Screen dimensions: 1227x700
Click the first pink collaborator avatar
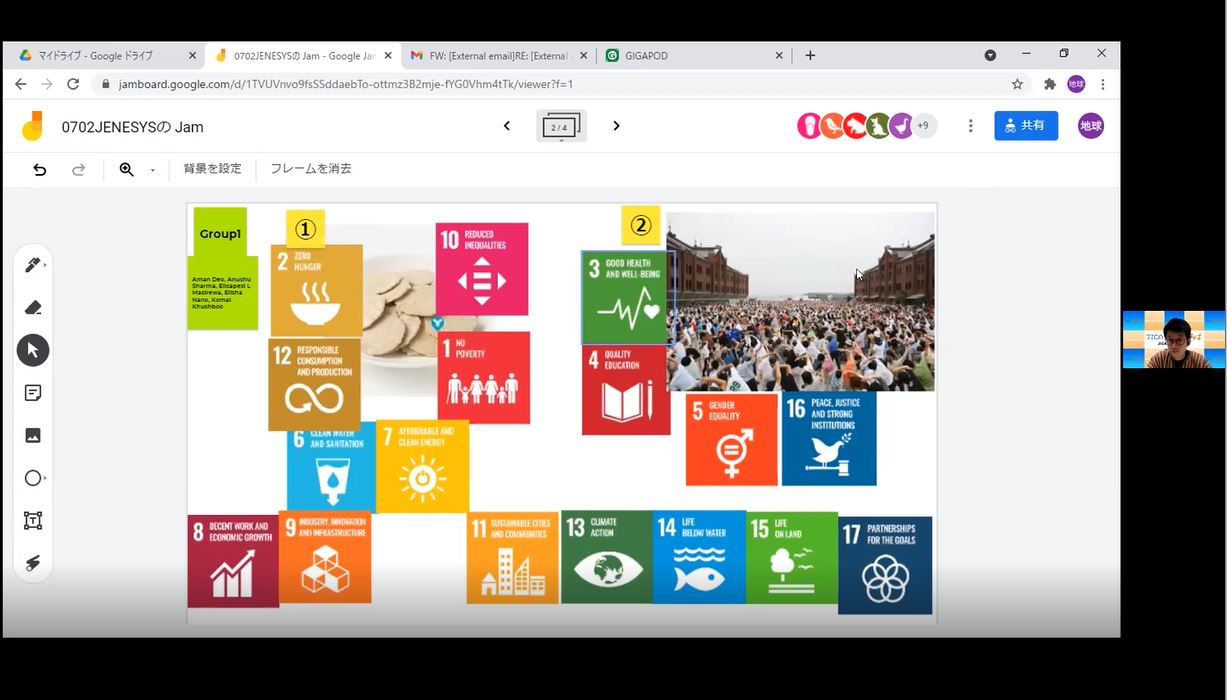click(x=809, y=126)
